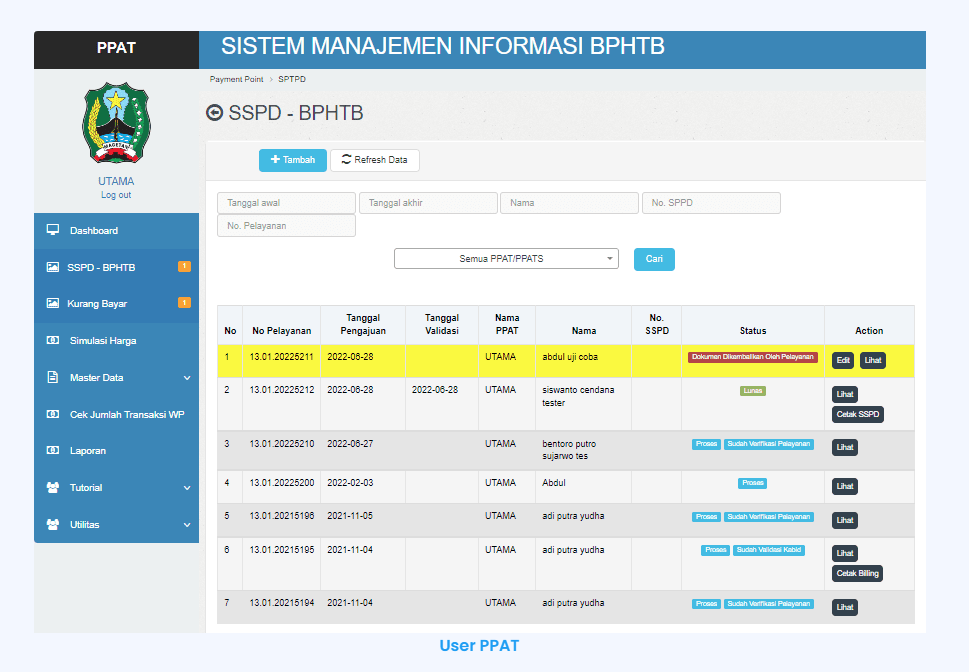
Task: Click the PPAT header title
Action: coord(116,48)
